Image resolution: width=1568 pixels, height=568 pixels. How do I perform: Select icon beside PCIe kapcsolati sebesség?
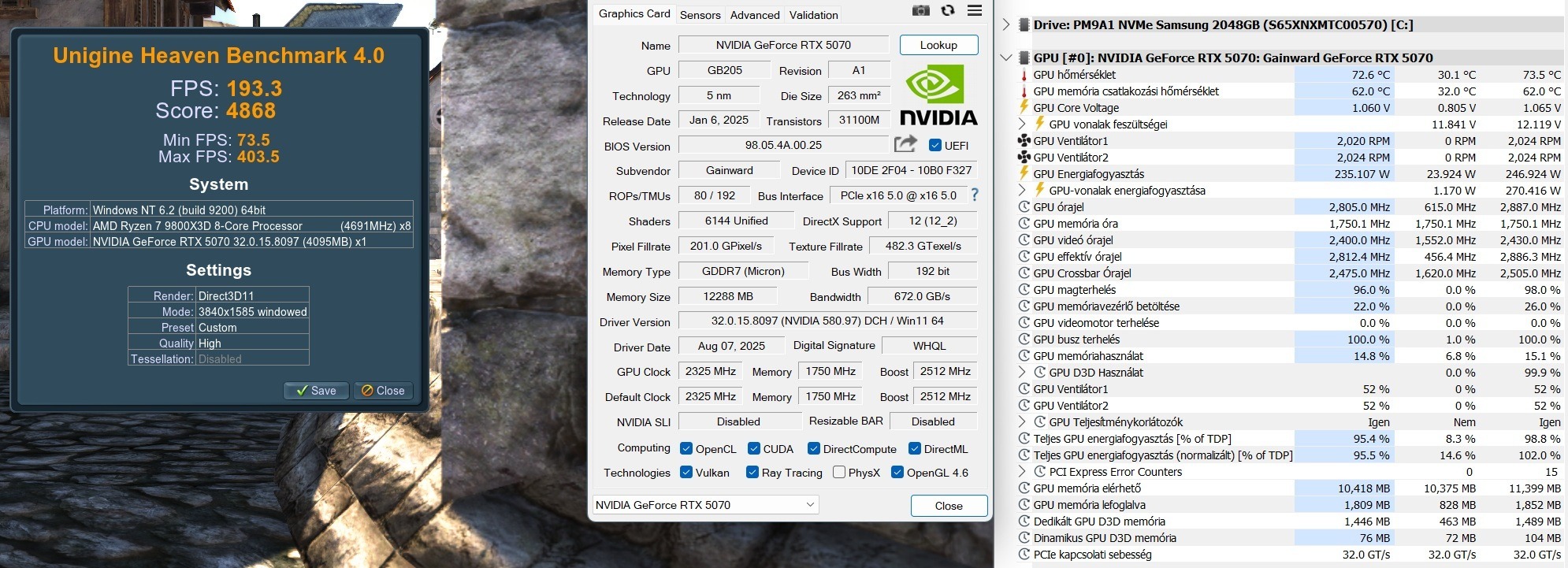pos(1024,555)
